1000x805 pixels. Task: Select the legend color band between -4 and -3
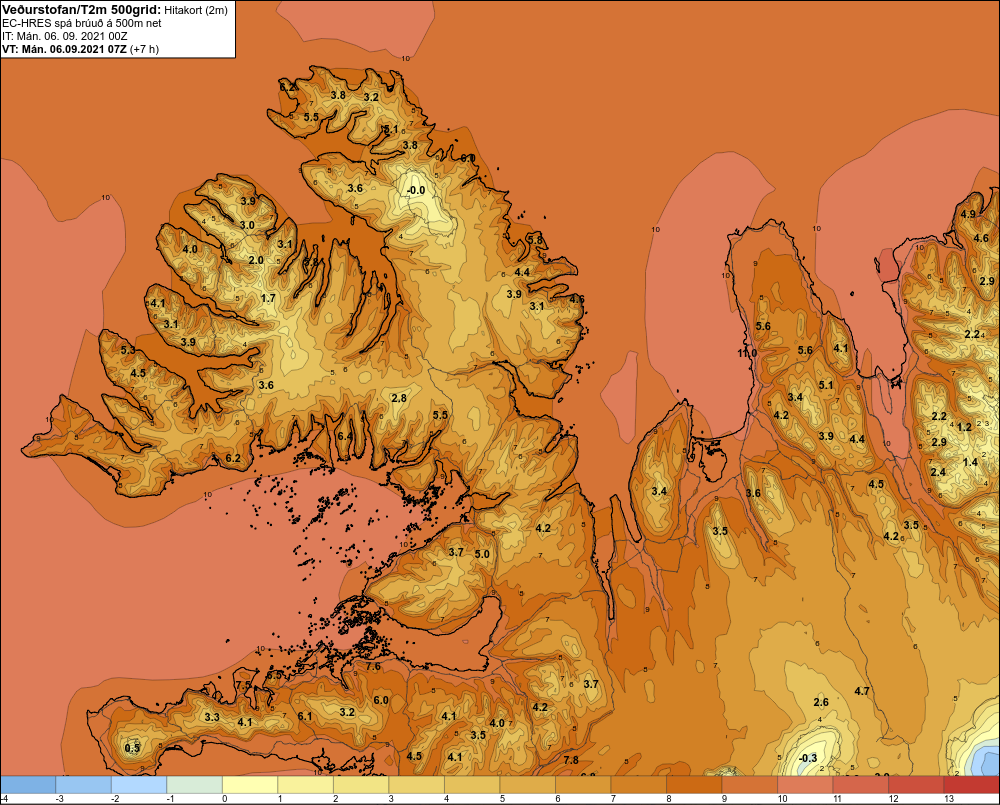(x=28, y=785)
